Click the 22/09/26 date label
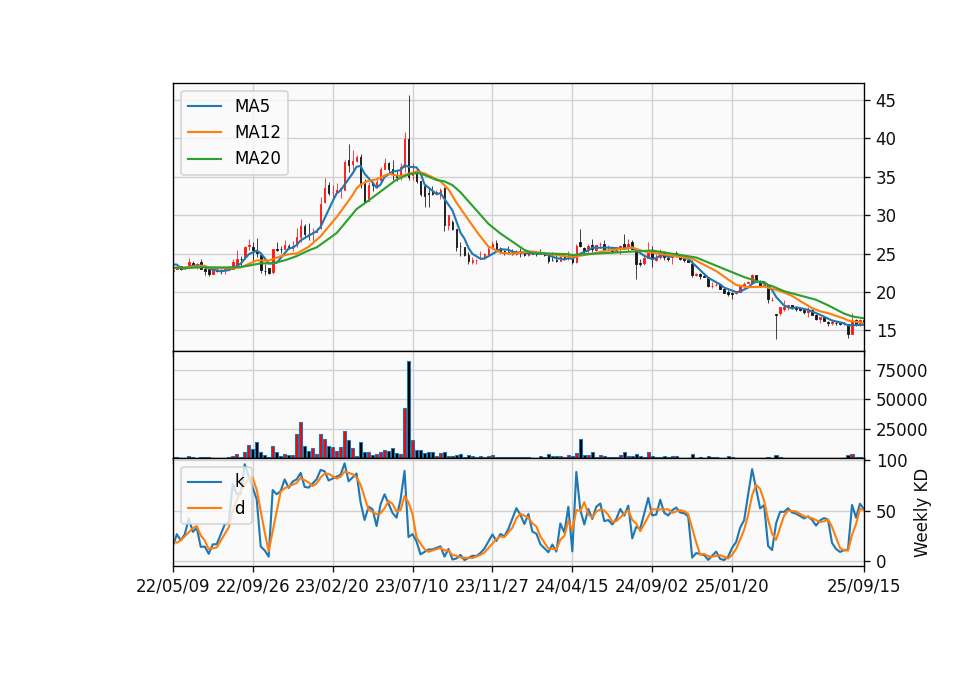 [x=253, y=586]
